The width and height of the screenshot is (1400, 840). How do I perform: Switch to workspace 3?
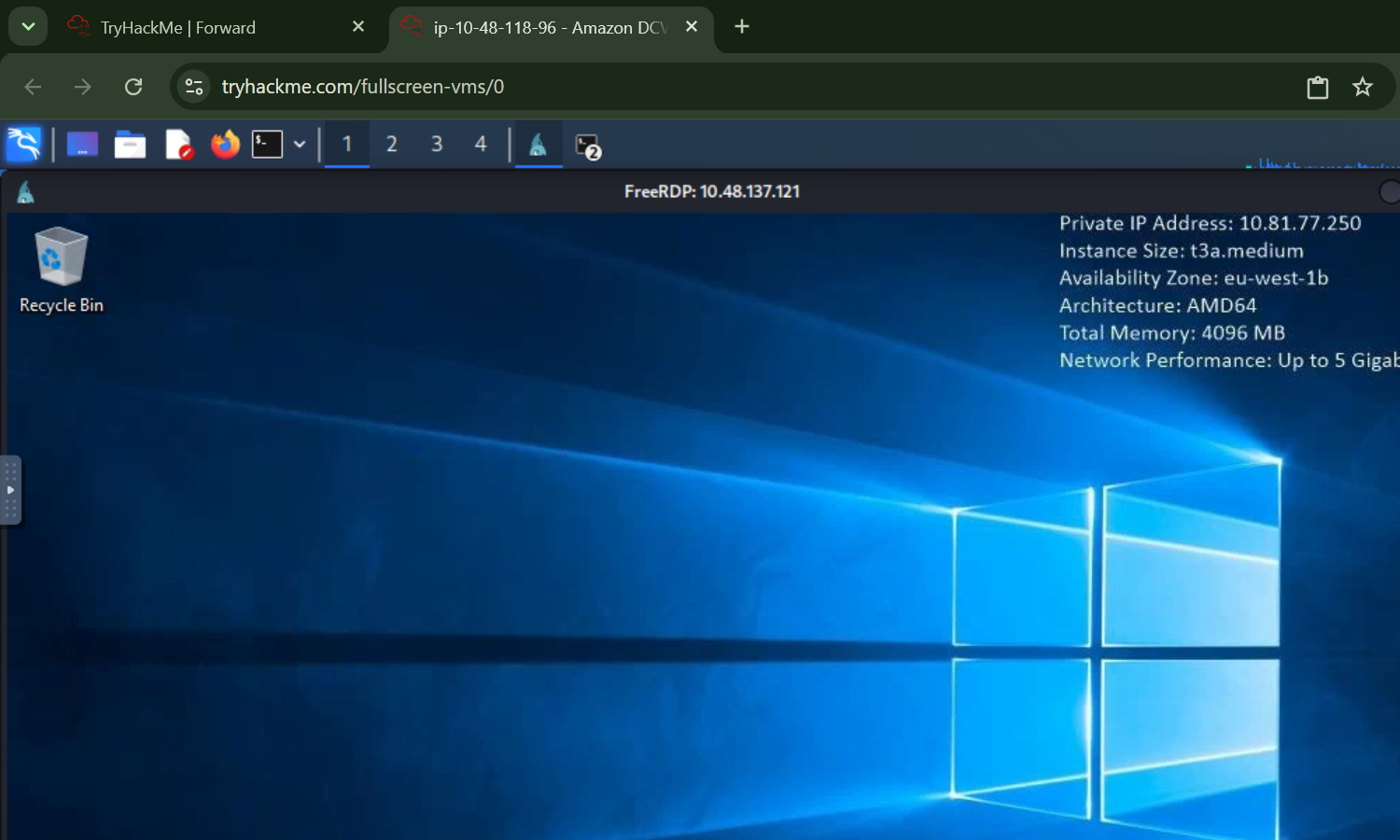[437, 145]
